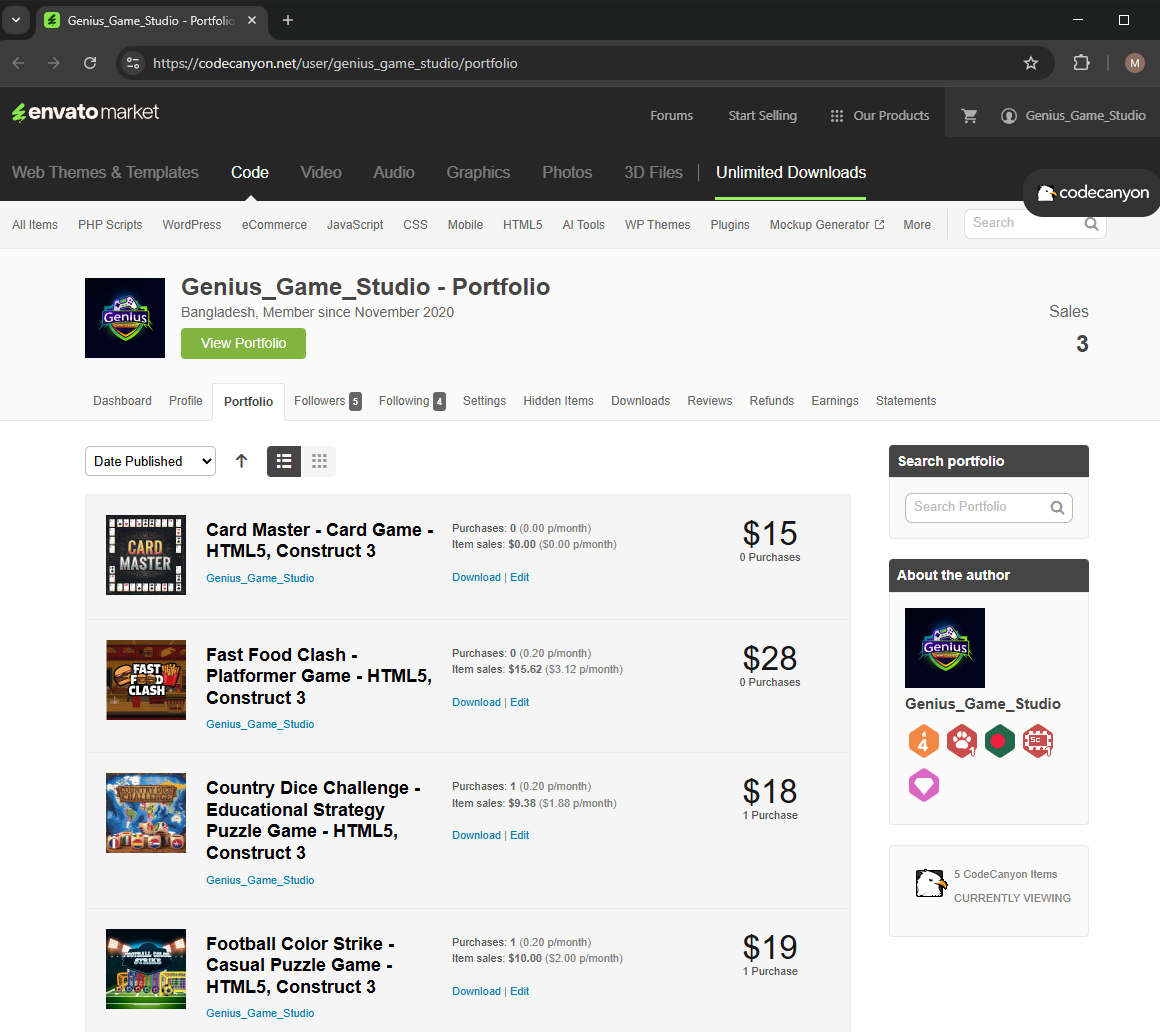Open the Date Published sort dropdown
The image size is (1160, 1032).
click(x=150, y=461)
